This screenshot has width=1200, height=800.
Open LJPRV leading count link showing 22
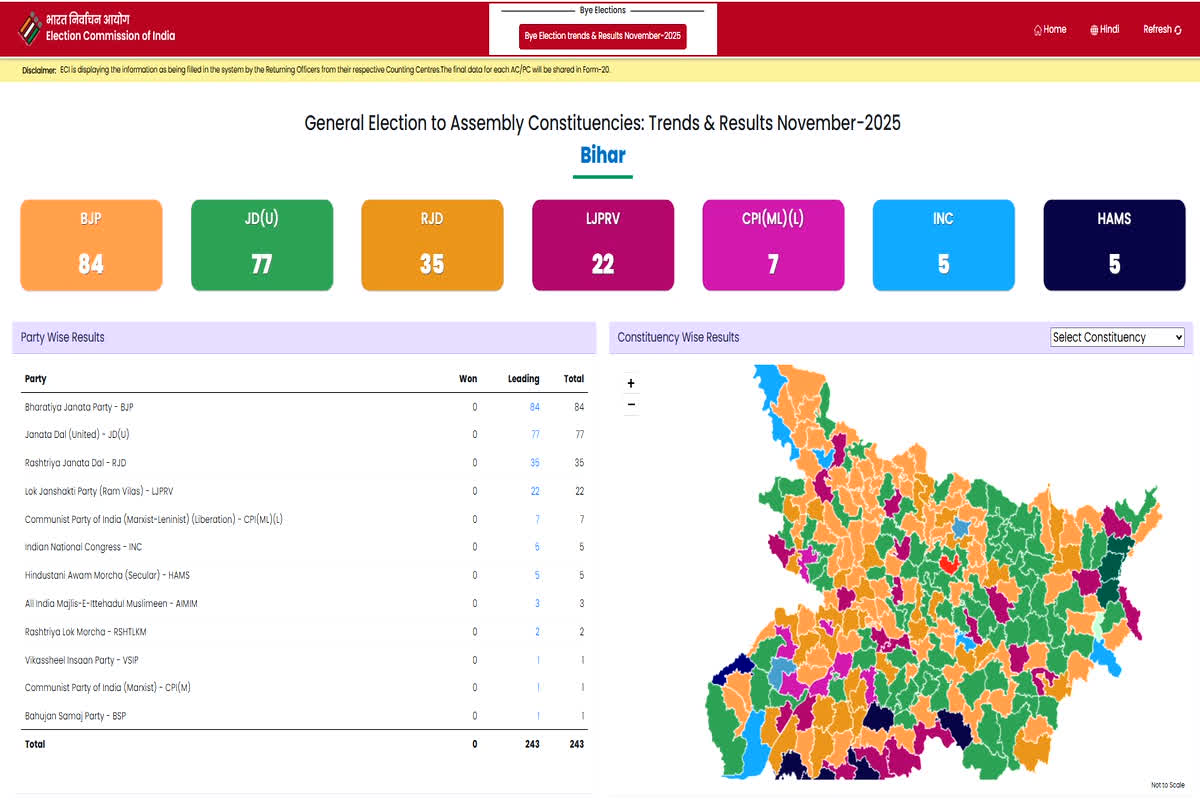pos(535,491)
